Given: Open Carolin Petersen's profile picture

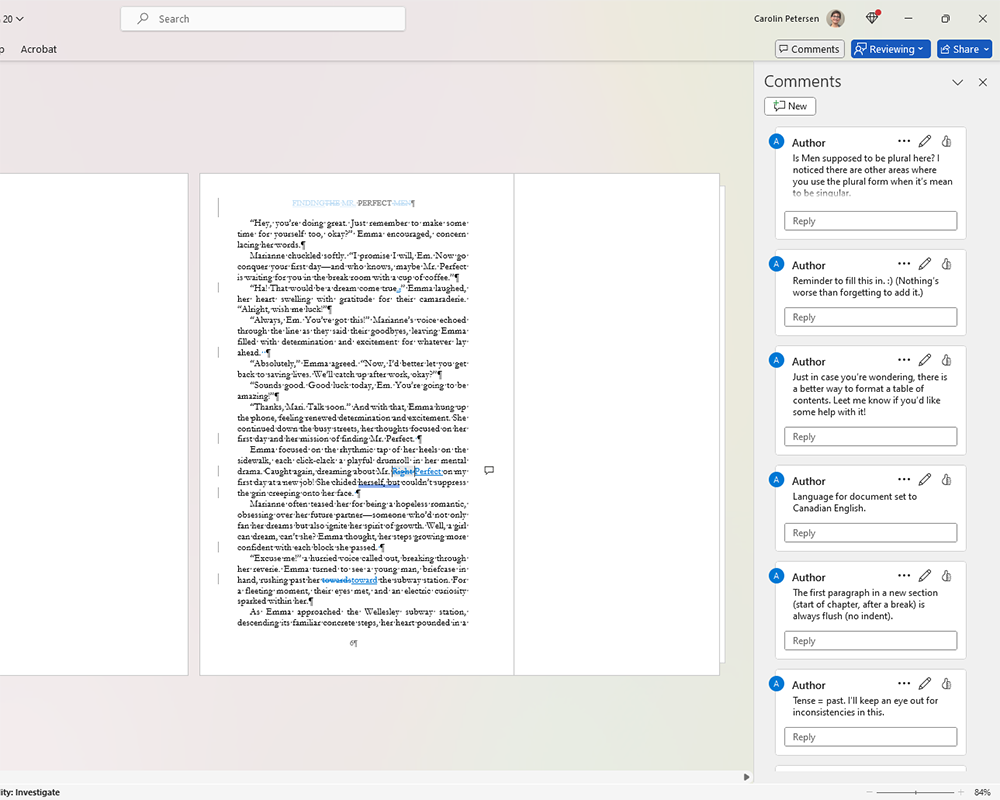Looking at the screenshot, I should click(835, 19).
